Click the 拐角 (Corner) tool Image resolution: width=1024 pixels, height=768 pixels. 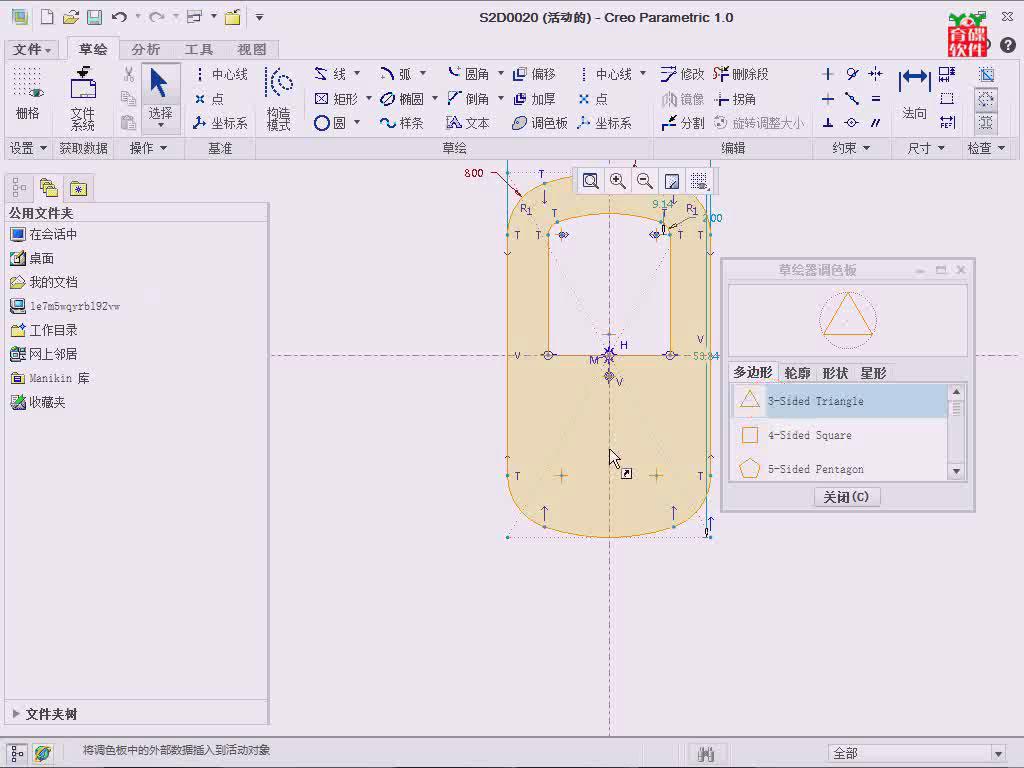735,99
